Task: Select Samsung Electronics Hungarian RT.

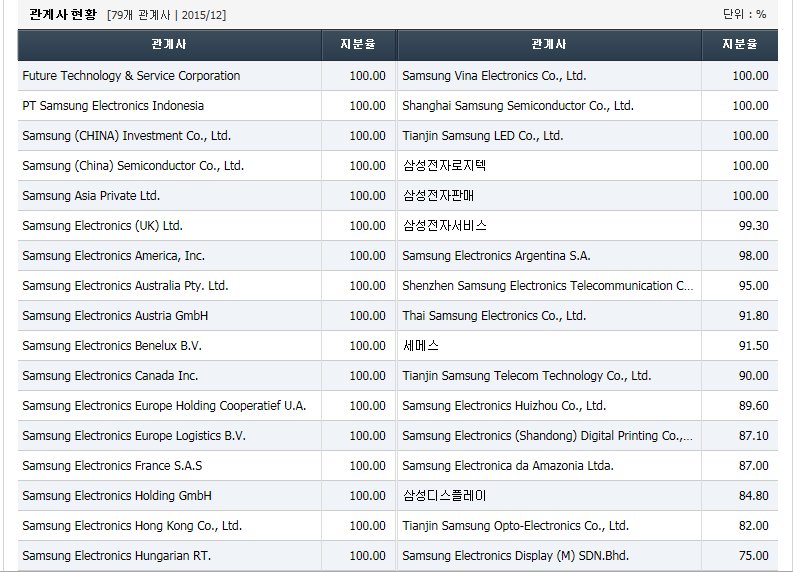Action: click(116, 556)
